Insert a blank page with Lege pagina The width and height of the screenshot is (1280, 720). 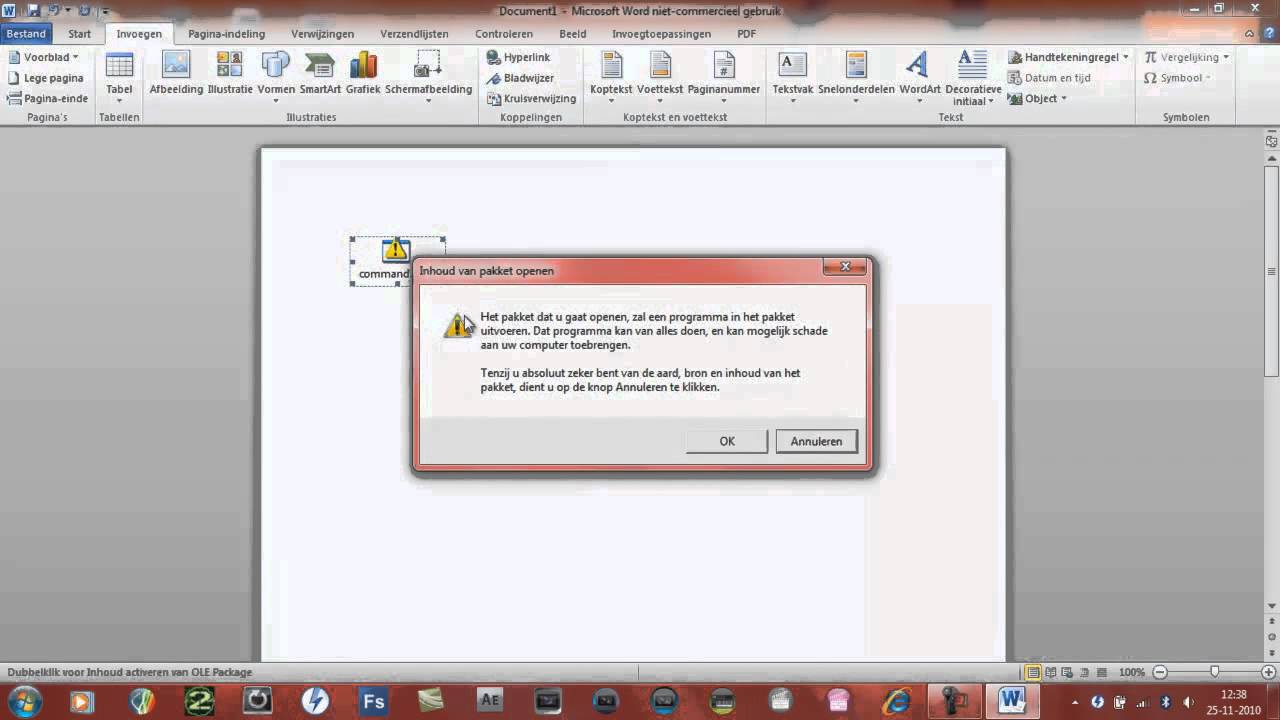pos(46,78)
